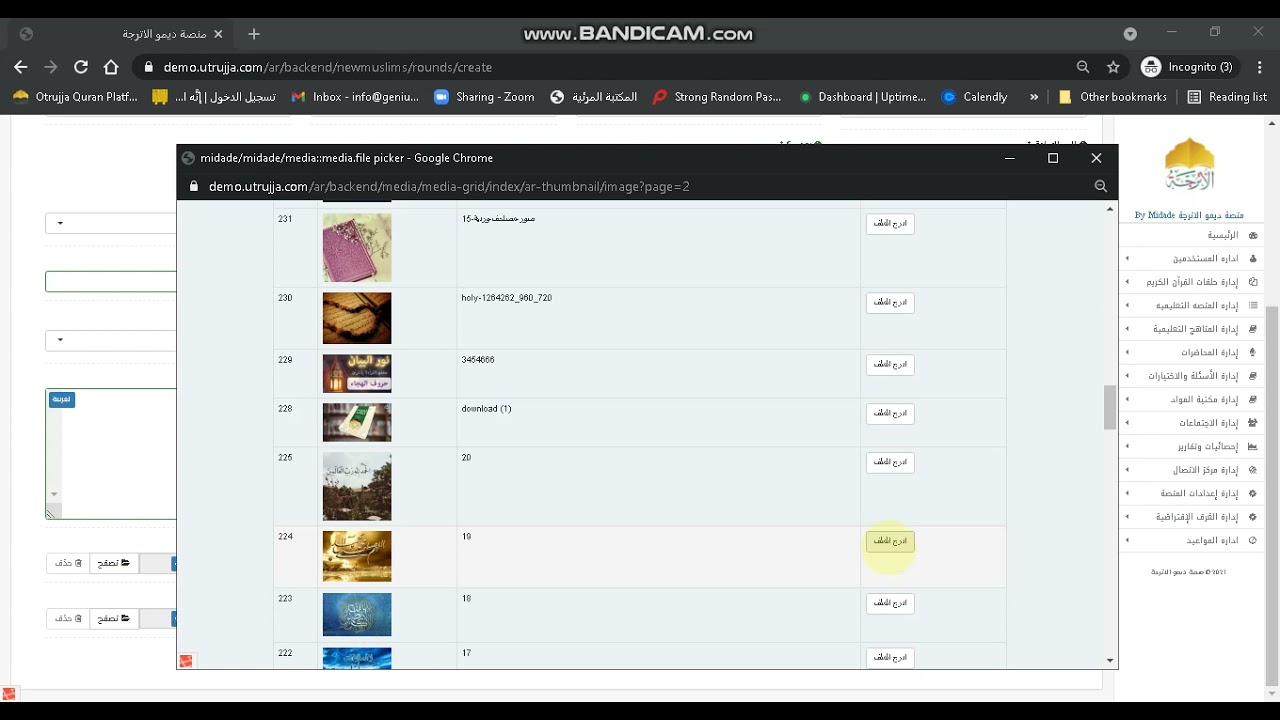The width and height of the screenshot is (1280, 720).
Task: Insert file 229 with its 'ادرج الملف' button
Action: [890, 365]
